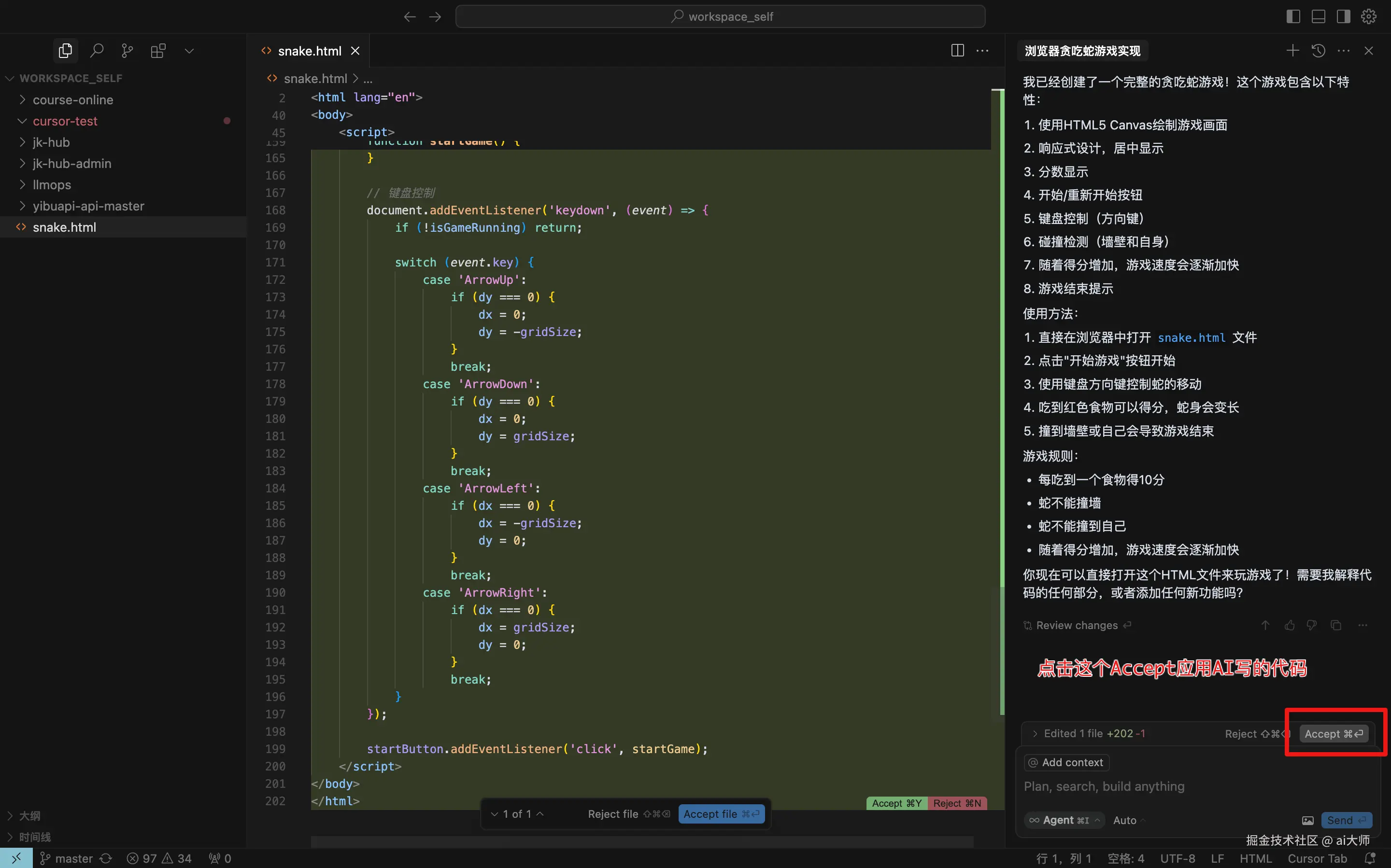Viewport: 1391px width, 868px height.
Task: Toggle the bottom panel layout
Action: (1318, 16)
